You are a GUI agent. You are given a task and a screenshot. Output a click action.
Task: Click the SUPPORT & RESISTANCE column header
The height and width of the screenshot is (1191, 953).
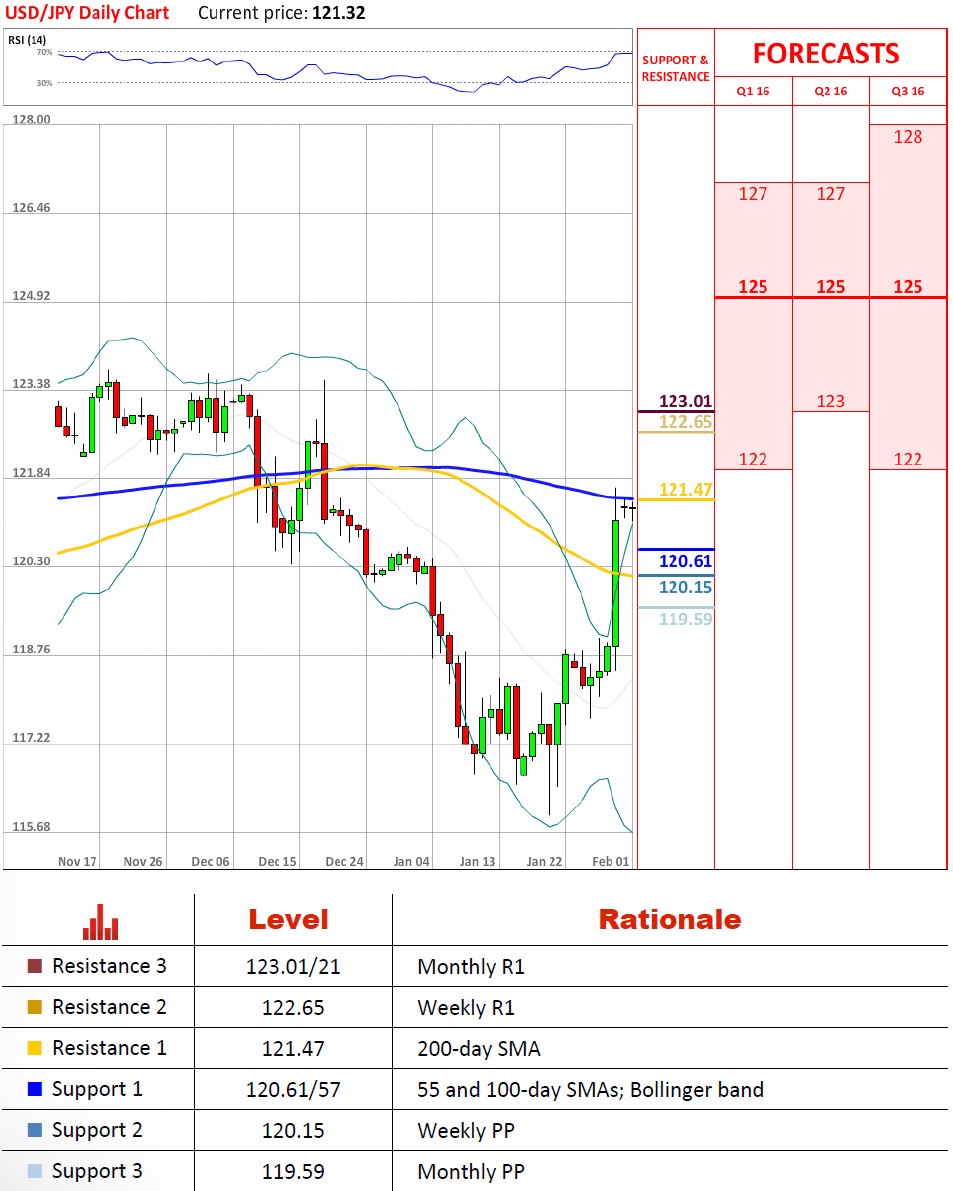[675, 68]
